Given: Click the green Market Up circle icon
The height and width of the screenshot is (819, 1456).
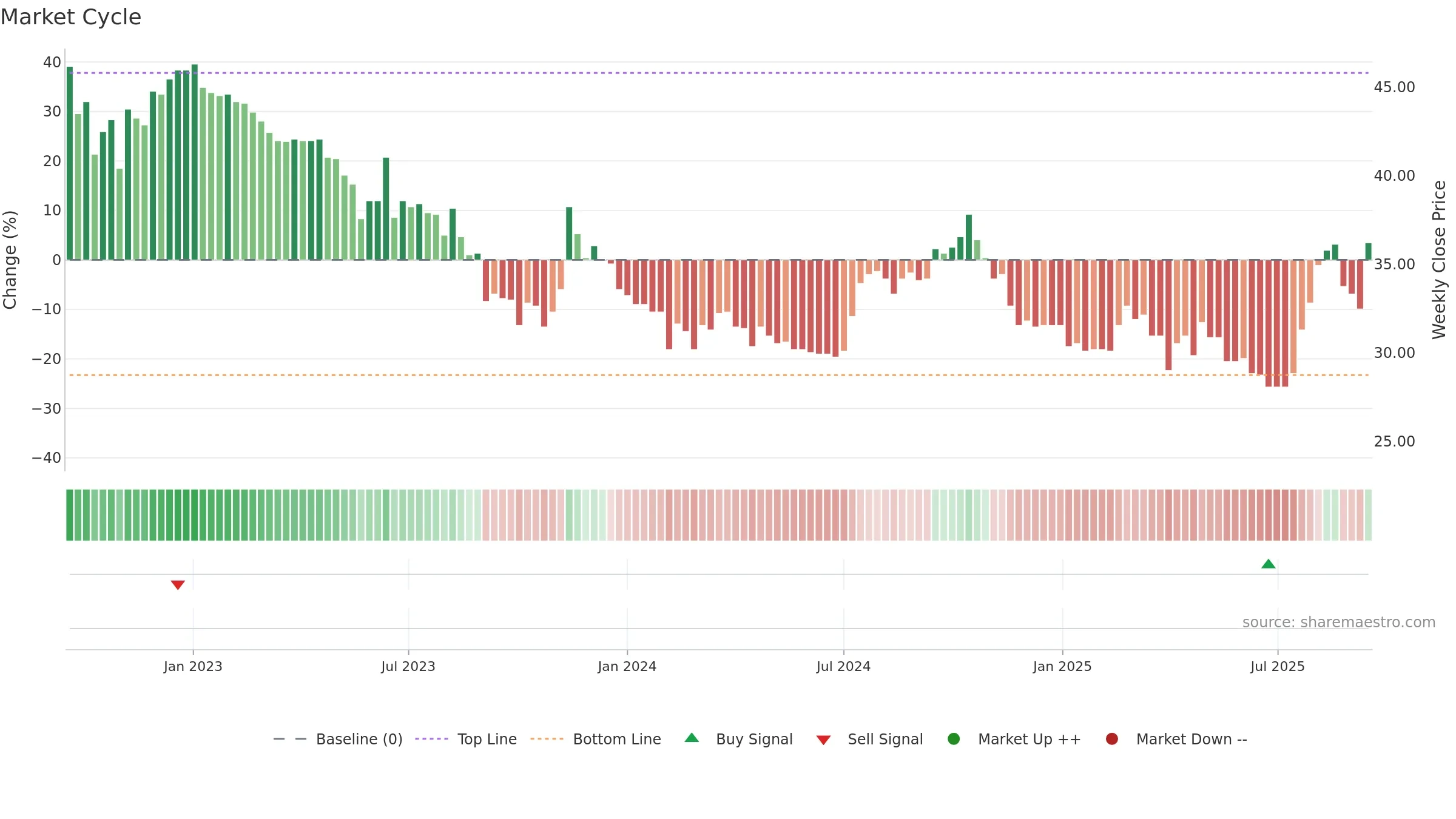Looking at the screenshot, I should (954, 739).
